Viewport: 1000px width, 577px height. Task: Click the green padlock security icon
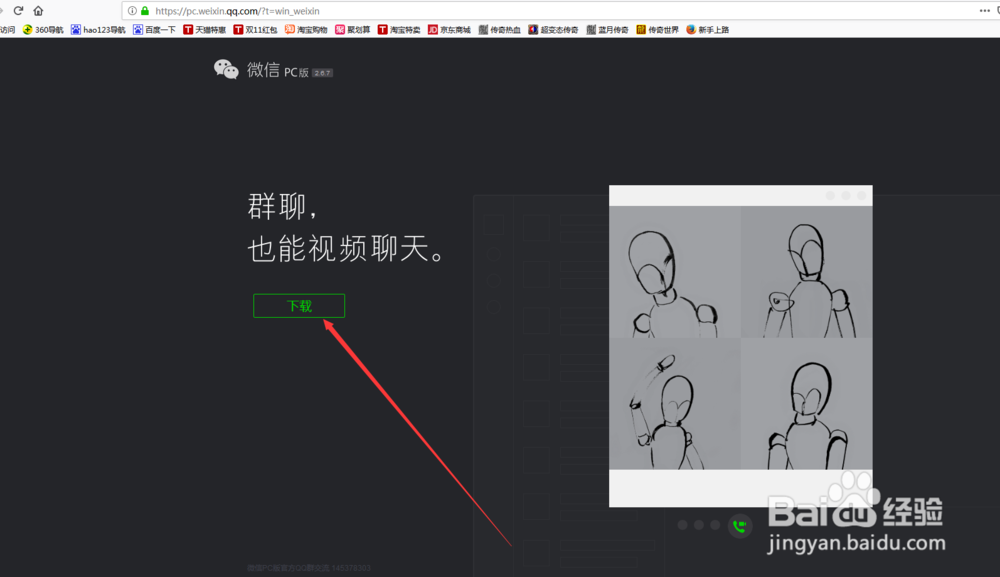coord(145,11)
